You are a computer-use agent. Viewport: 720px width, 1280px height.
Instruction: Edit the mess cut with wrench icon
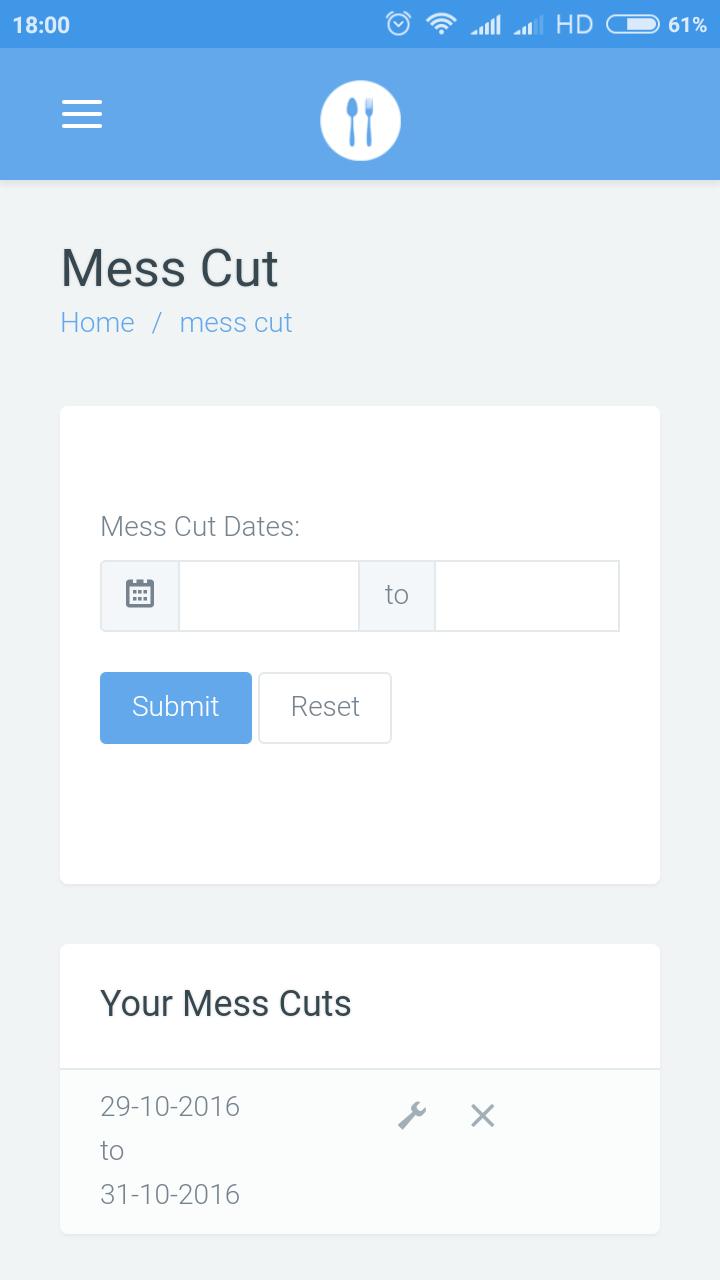[412, 1115]
